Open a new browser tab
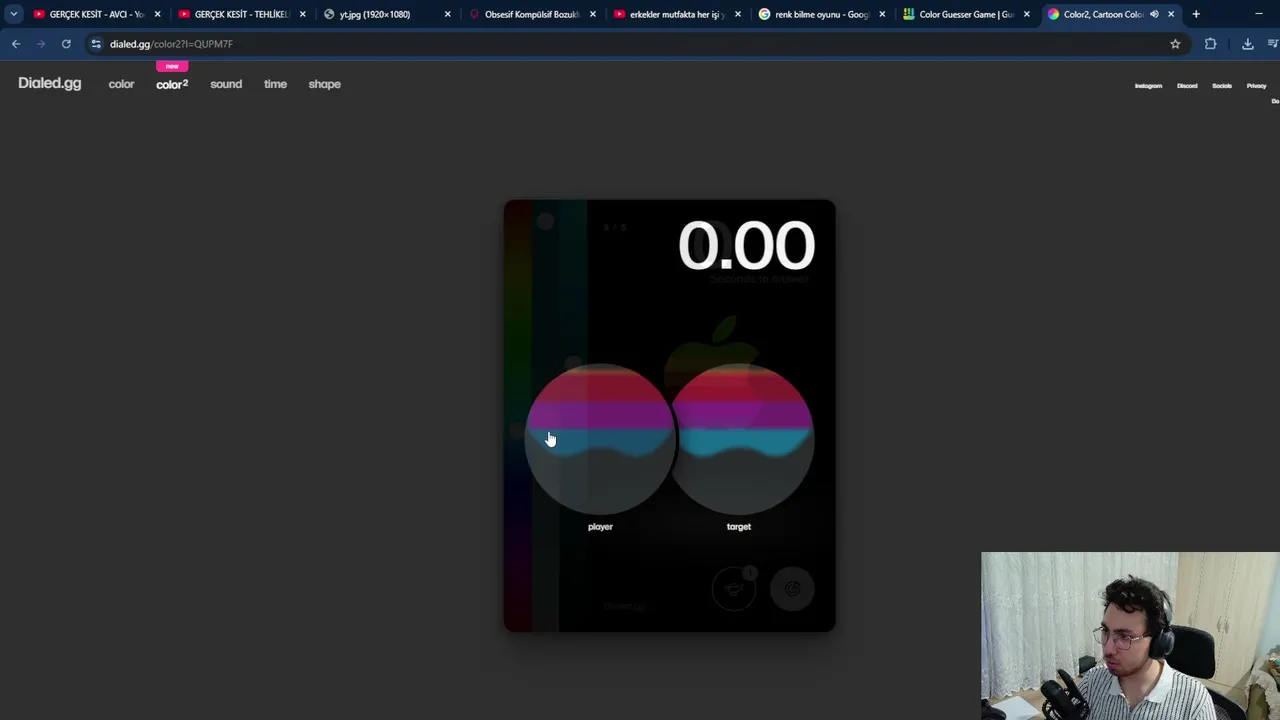 click(x=1196, y=14)
